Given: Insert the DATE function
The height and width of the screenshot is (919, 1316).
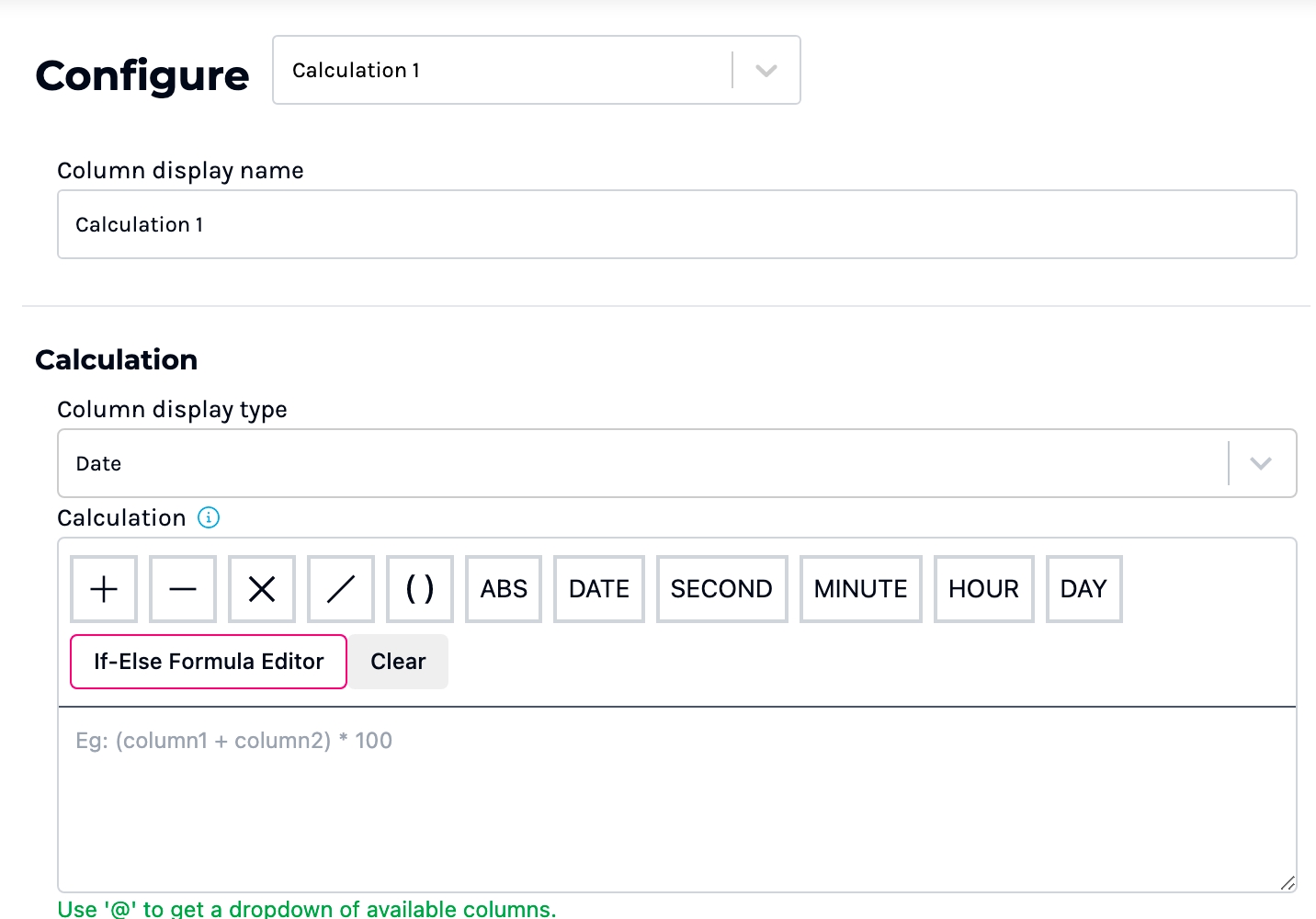Looking at the screenshot, I should coord(599,589).
